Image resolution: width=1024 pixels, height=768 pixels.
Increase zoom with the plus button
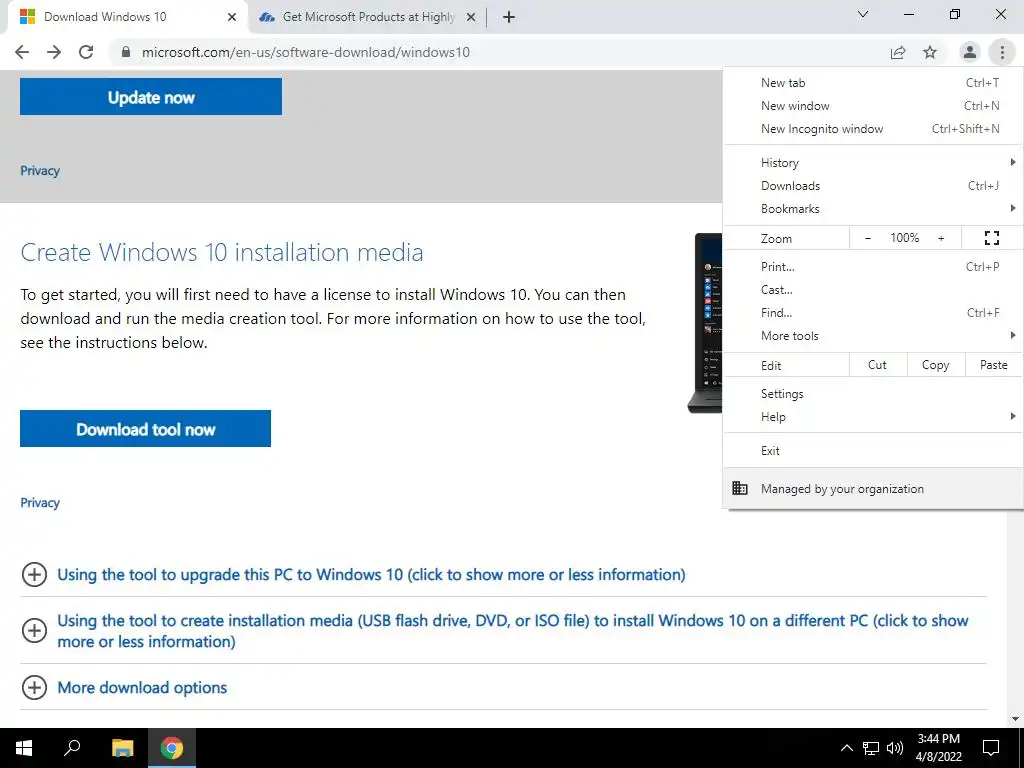[941, 238]
